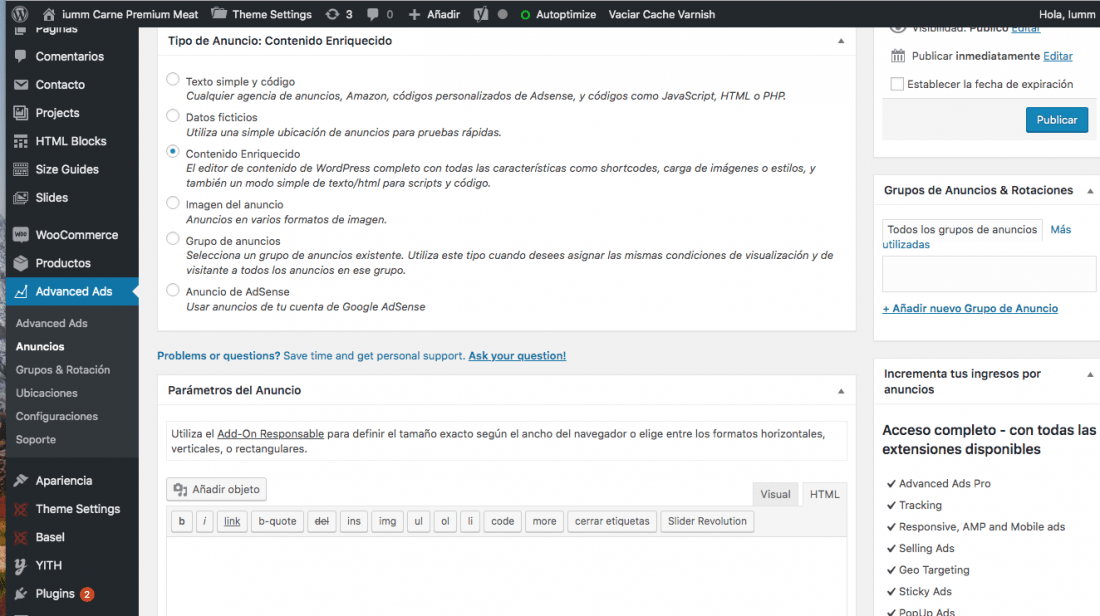The image size is (1100, 616).
Task: Click the Slider Revolution quicktag button
Action: tap(707, 521)
